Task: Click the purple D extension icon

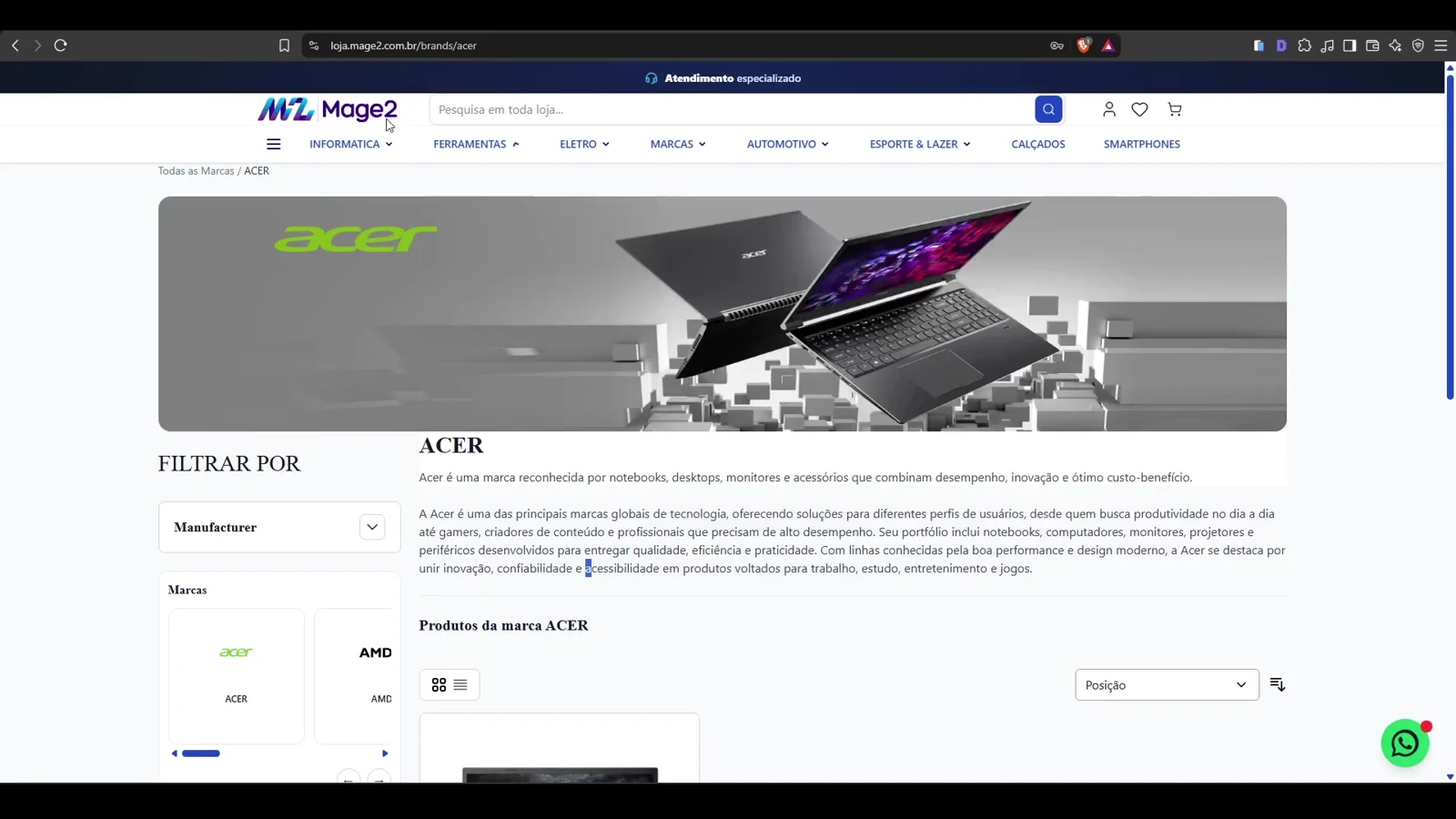Action: 1281,45
